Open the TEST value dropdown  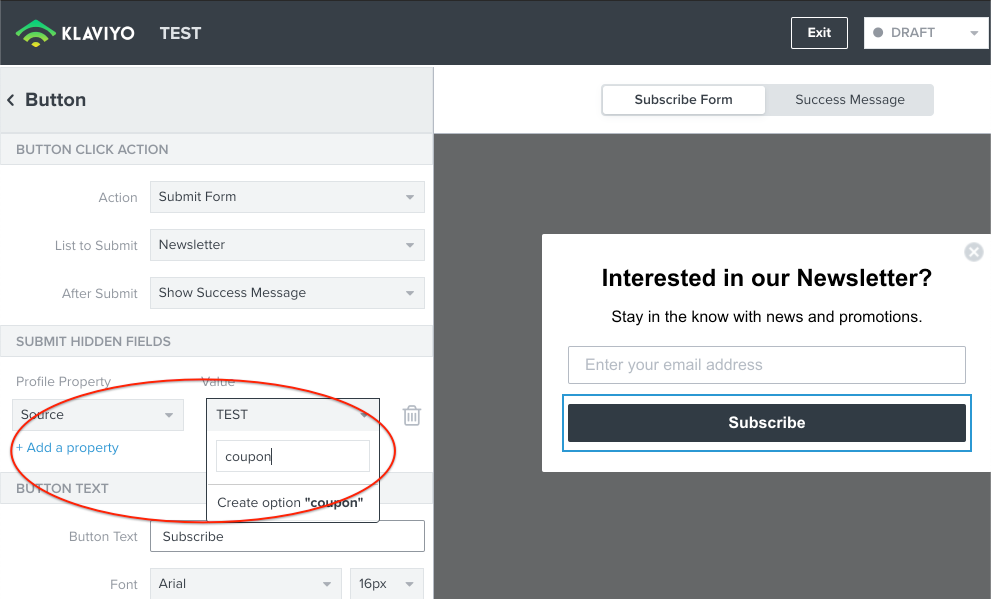pyautogui.click(x=293, y=414)
